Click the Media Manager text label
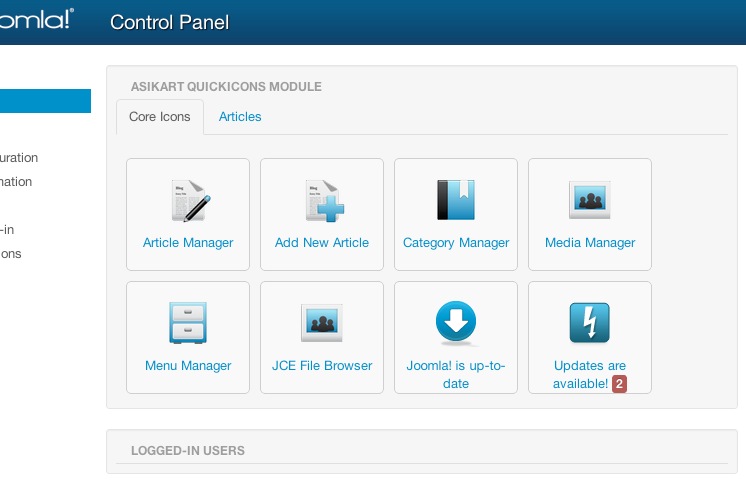This screenshot has height=493, width=746. click(x=590, y=242)
